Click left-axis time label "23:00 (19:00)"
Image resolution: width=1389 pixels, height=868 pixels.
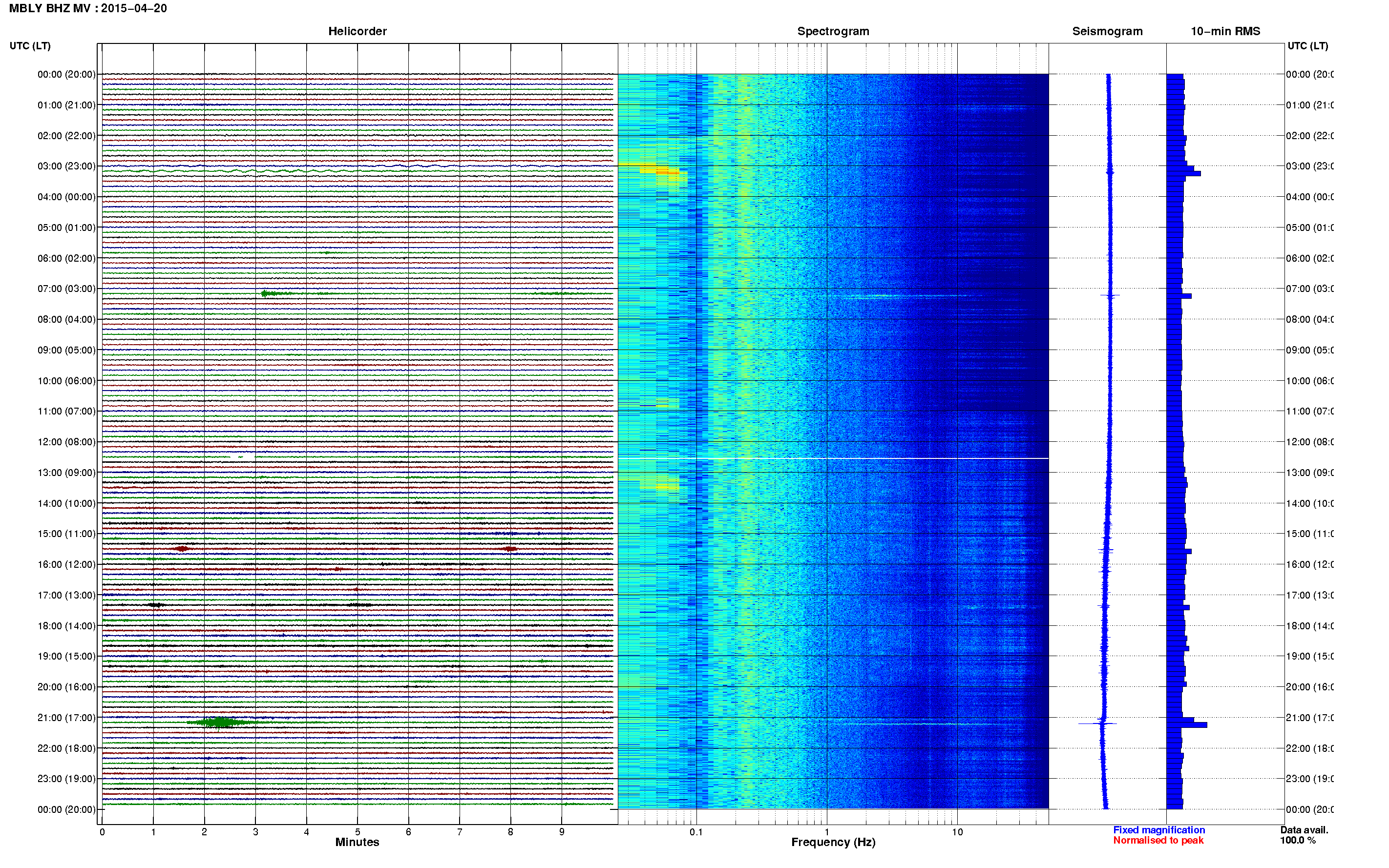pyautogui.click(x=66, y=779)
